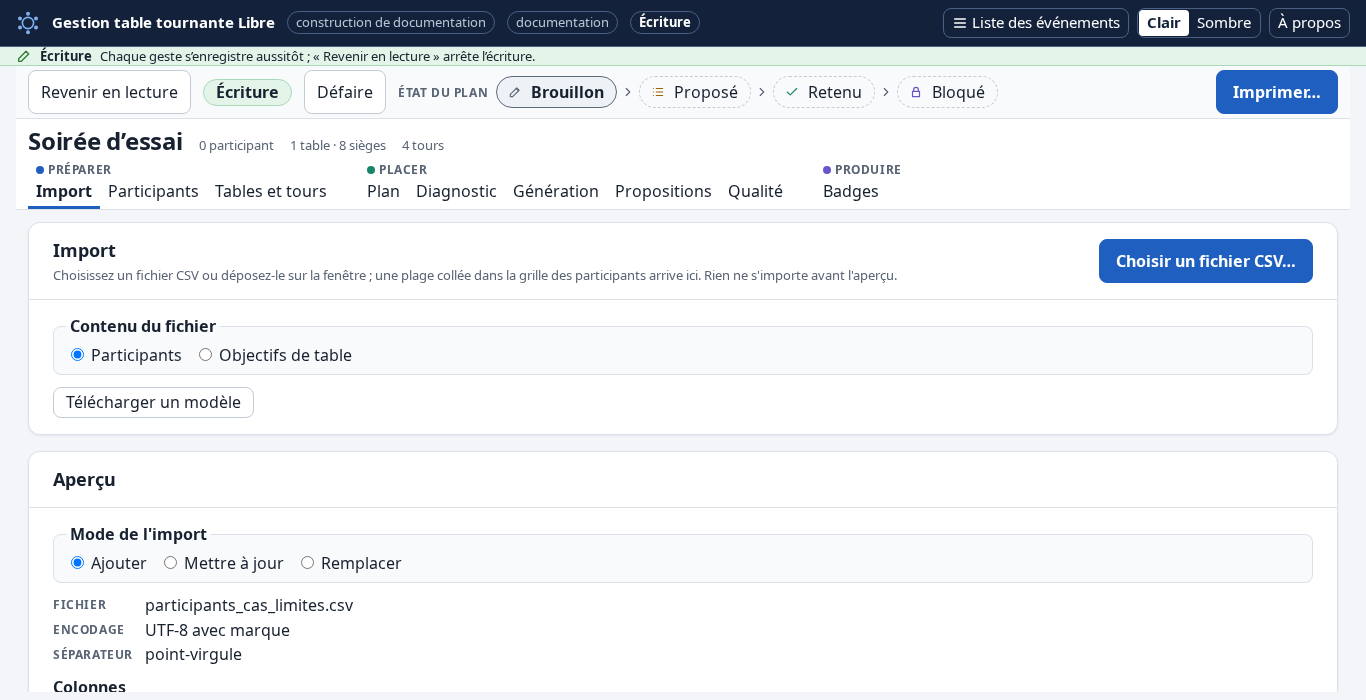Lock the plan with Bloqué
The width and height of the screenshot is (1366, 700).
(947, 92)
